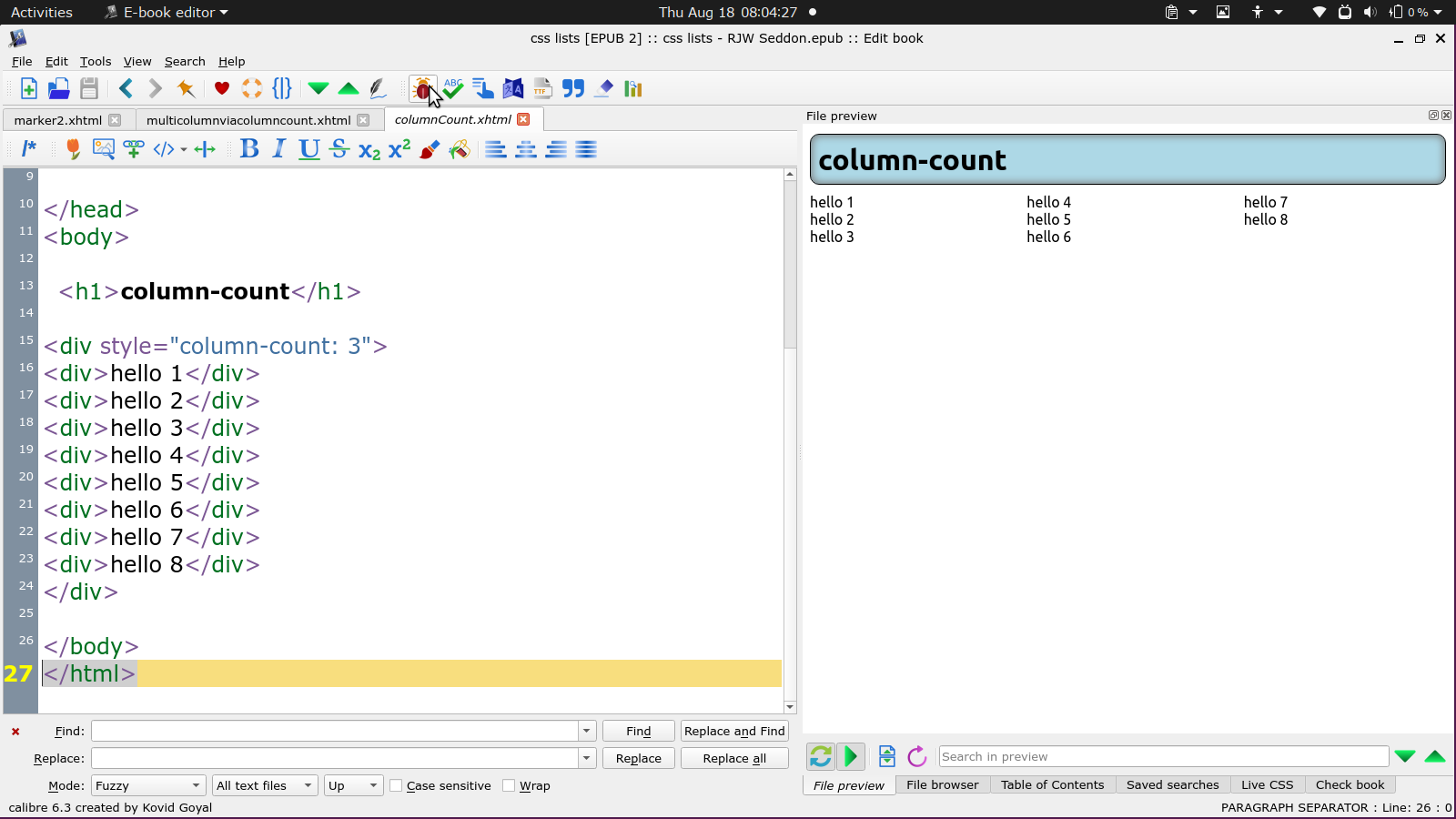Click the spell check ABC icon
Viewport: 1456px width, 819px height.
click(x=453, y=88)
